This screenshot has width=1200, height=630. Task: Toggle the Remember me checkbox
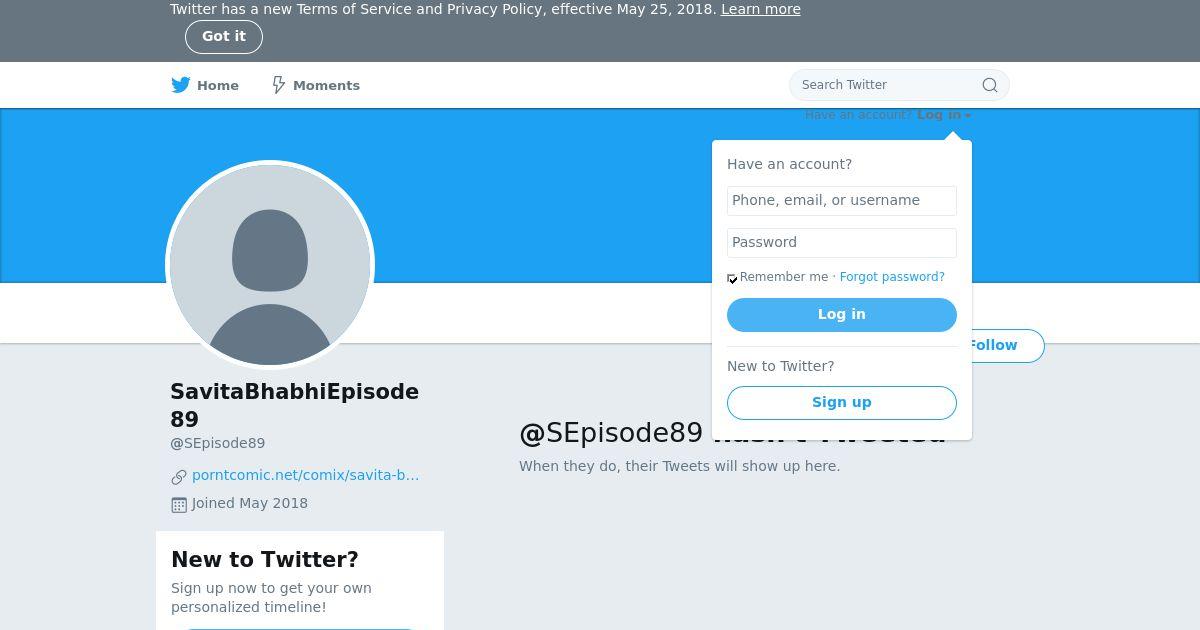coord(732,278)
